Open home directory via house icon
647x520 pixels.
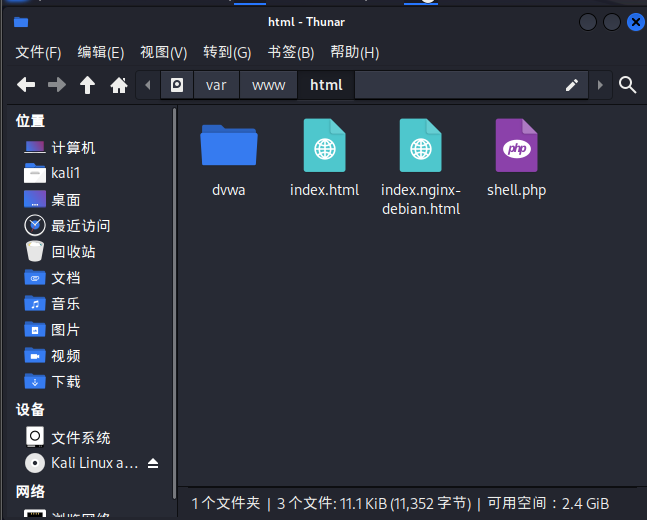pyautogui.click(x=118, y=85)
